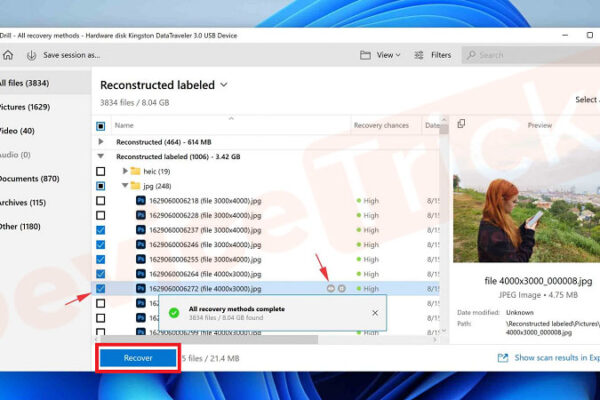
Task: Check the box for 1629060006218 file
Action: click(x=101, y=201)
